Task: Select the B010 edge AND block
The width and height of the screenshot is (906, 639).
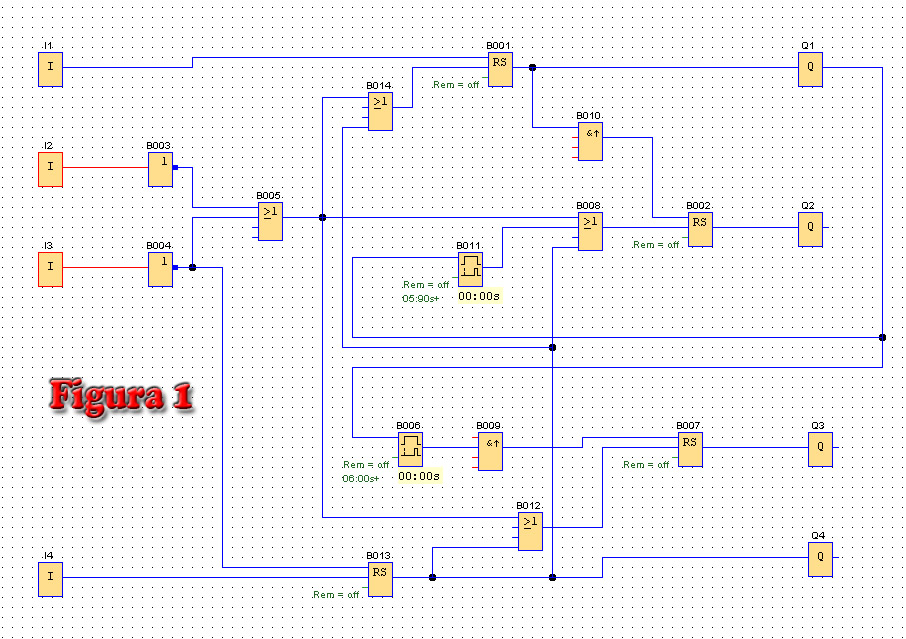Action: 590,141
